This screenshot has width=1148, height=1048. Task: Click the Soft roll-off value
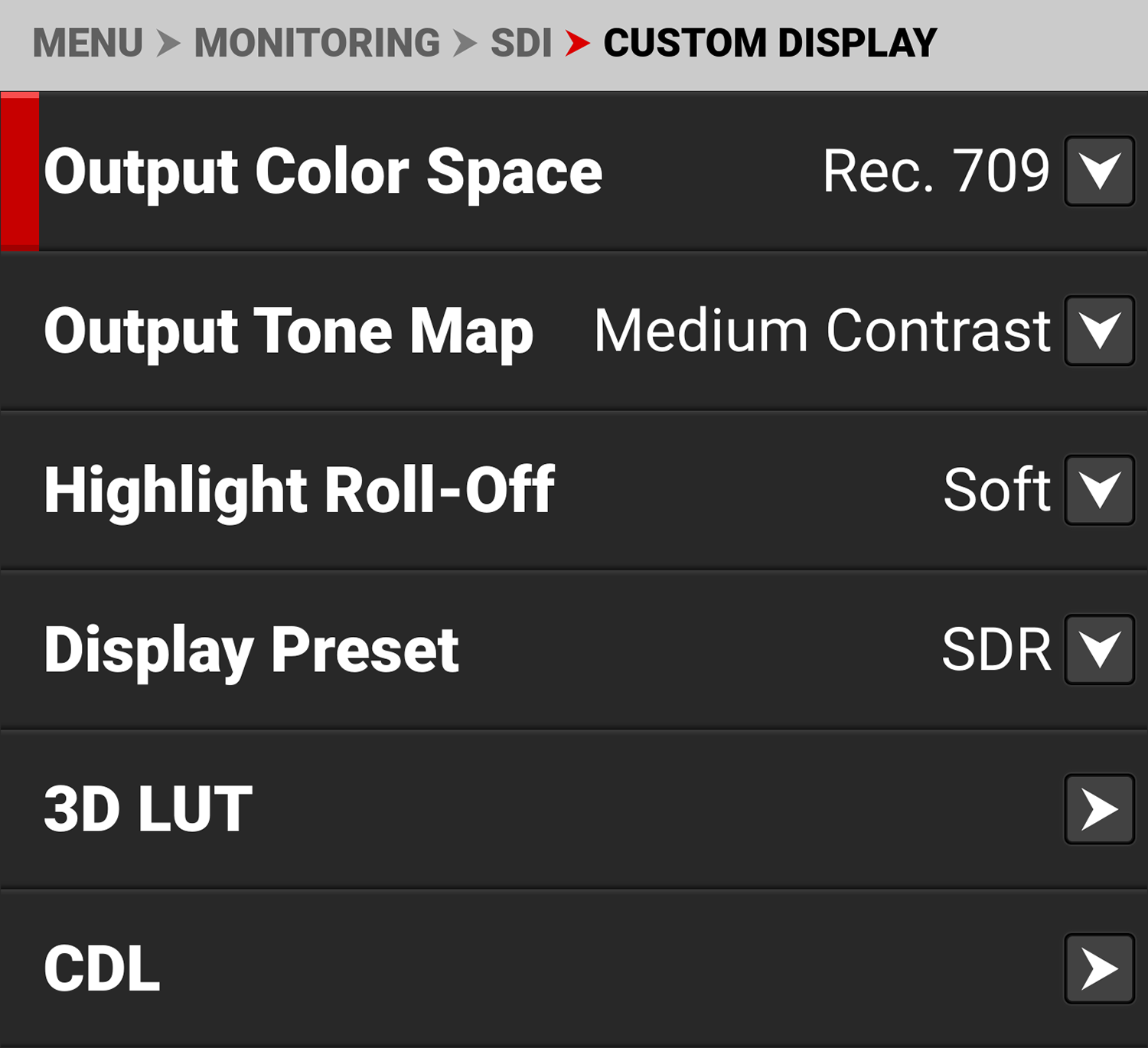coord(996,490)
